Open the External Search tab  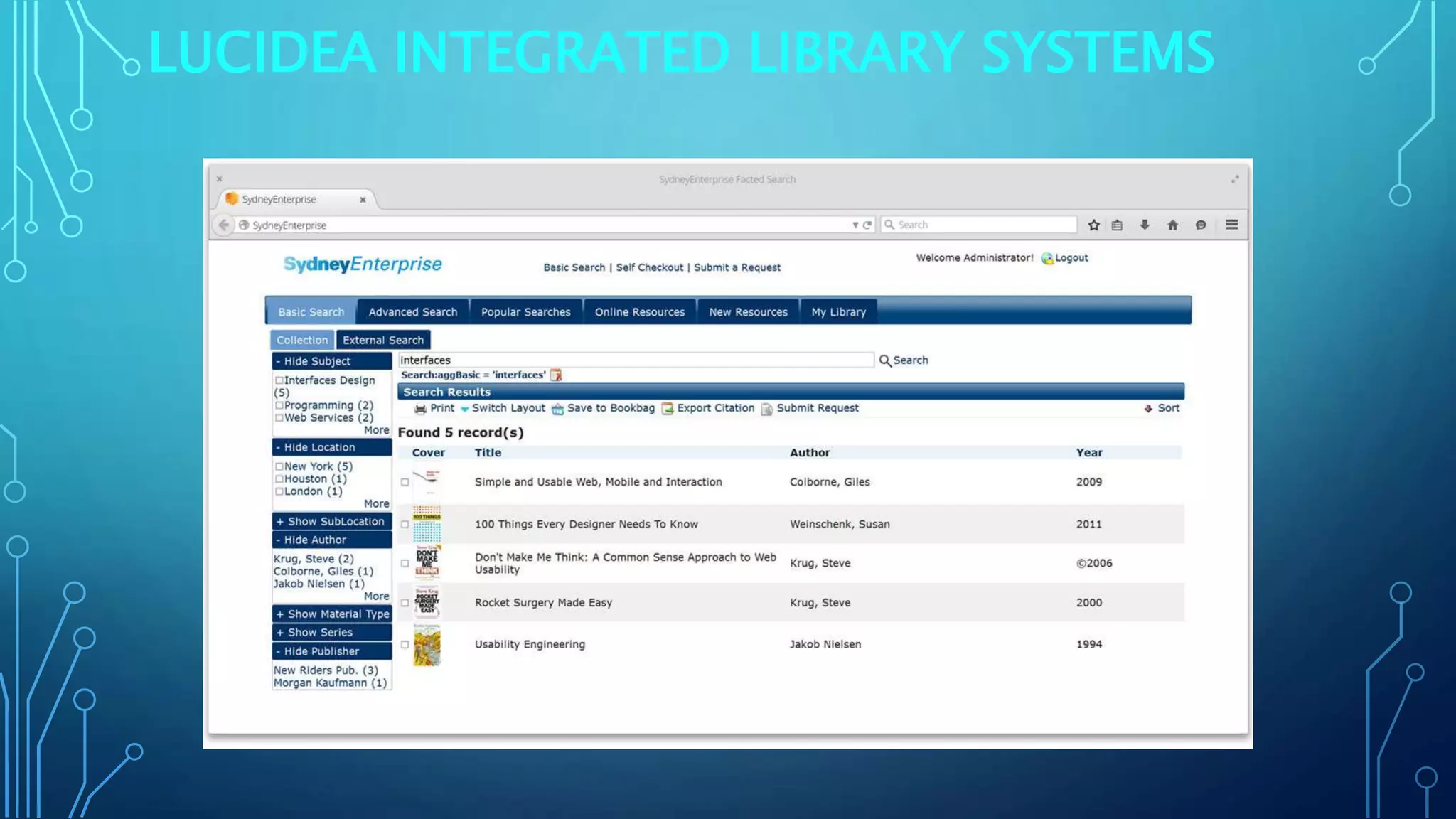click(383, 341)
